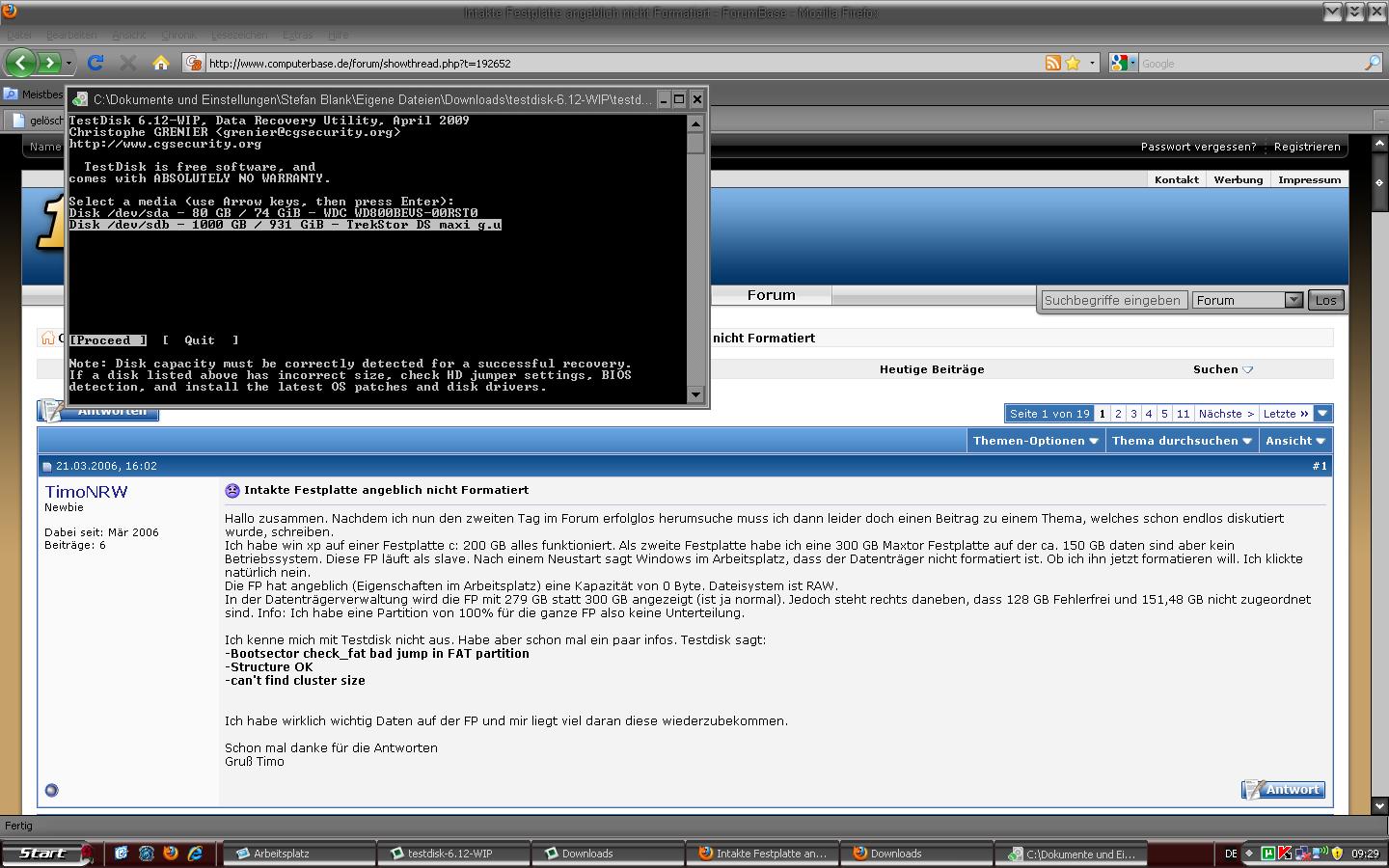Open the back/forward history dropdown arrow
This screenshot has width=1389, height=868.
tap(68, 64)
